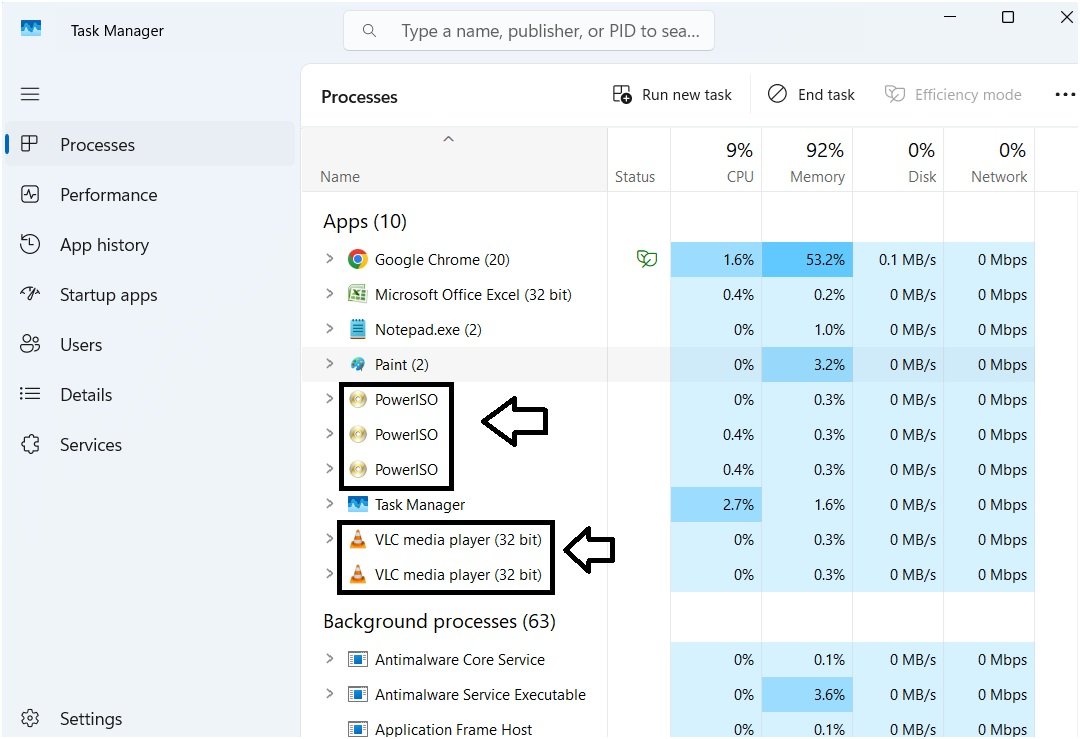Sort processes by Network column
This screenshot has width=1080, height=739.
[988, 160]
